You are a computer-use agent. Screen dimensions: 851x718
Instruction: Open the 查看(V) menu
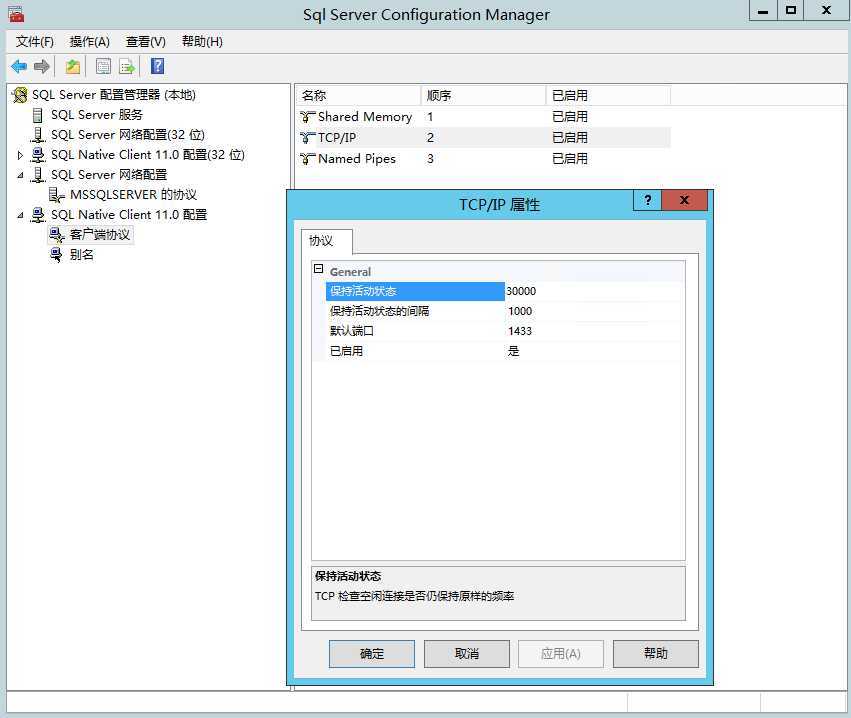point(145,42)
